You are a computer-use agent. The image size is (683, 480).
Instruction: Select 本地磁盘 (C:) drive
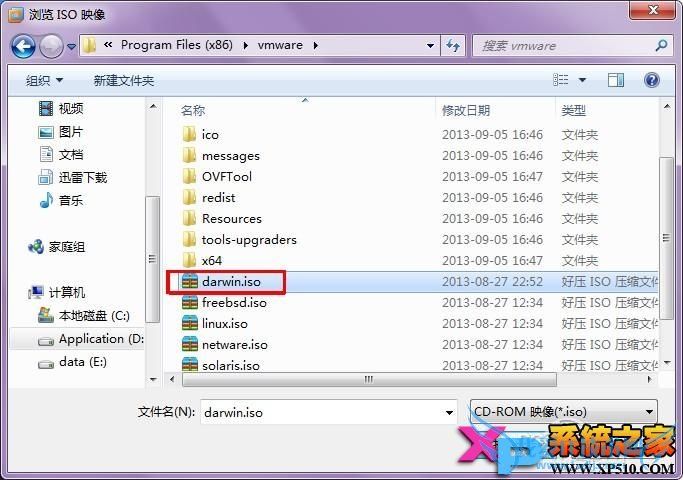click(84, 315)
